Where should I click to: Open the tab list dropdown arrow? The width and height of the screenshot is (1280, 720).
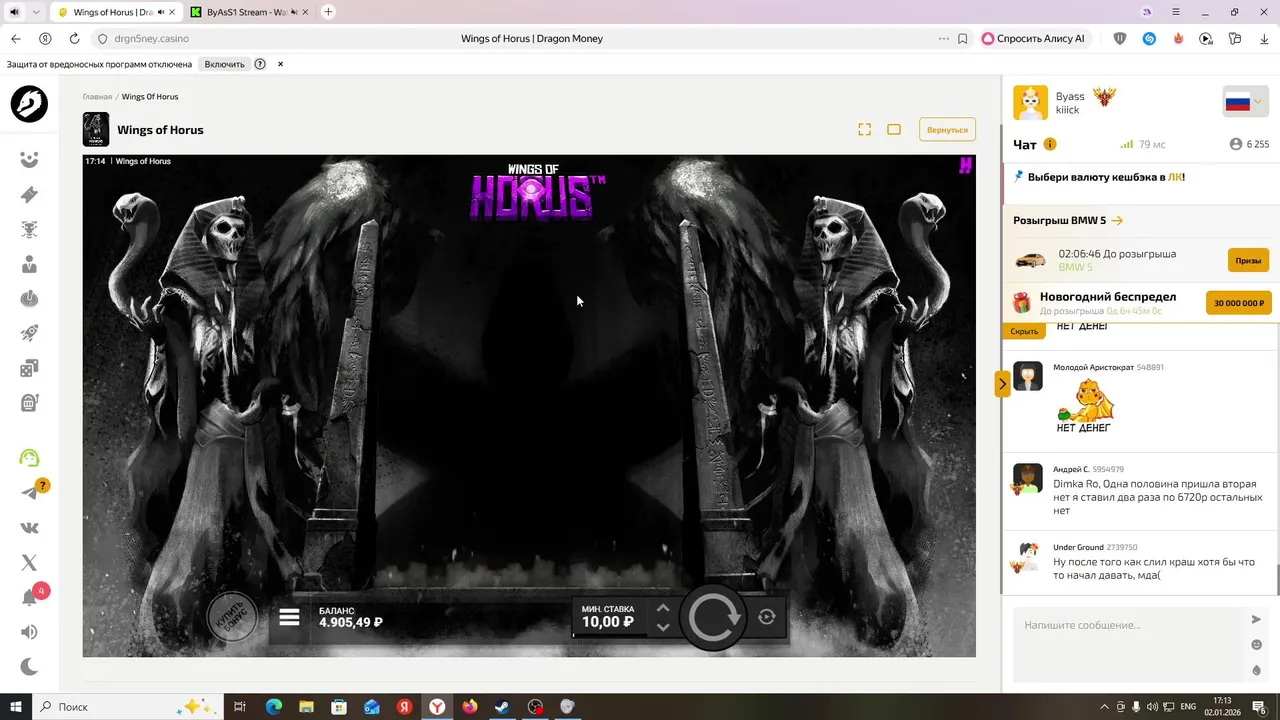pyautogui.click(x=36, y=12)
